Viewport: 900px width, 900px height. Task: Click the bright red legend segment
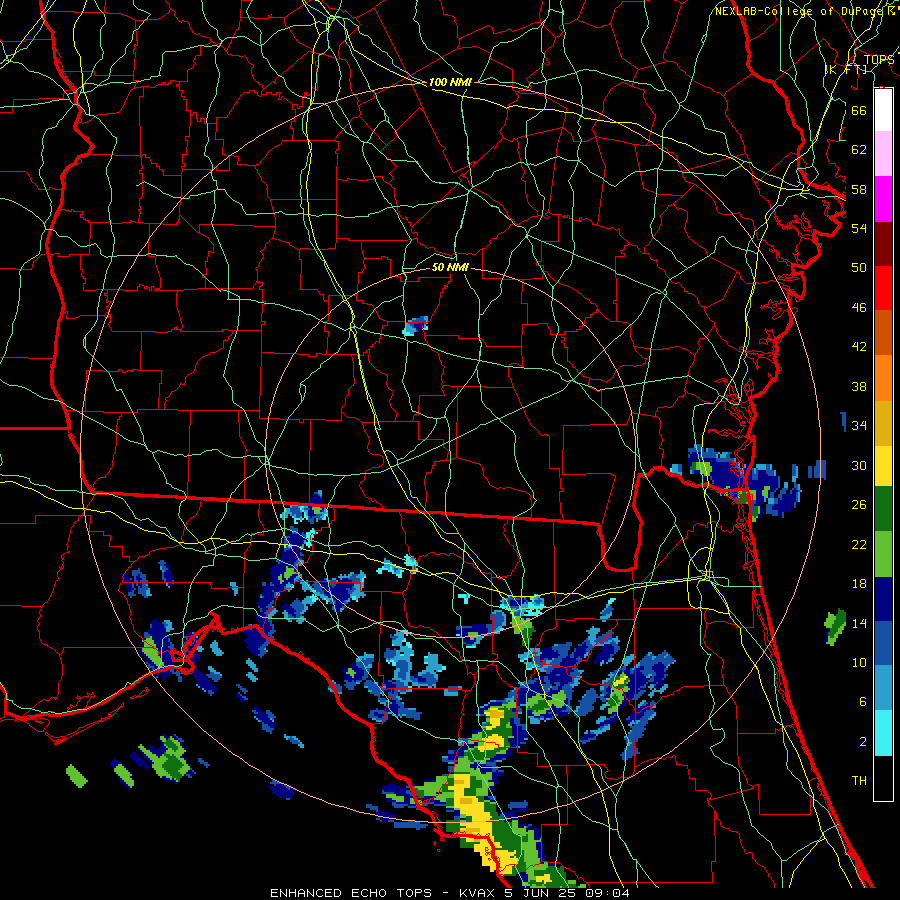click(x=883, y=288)
